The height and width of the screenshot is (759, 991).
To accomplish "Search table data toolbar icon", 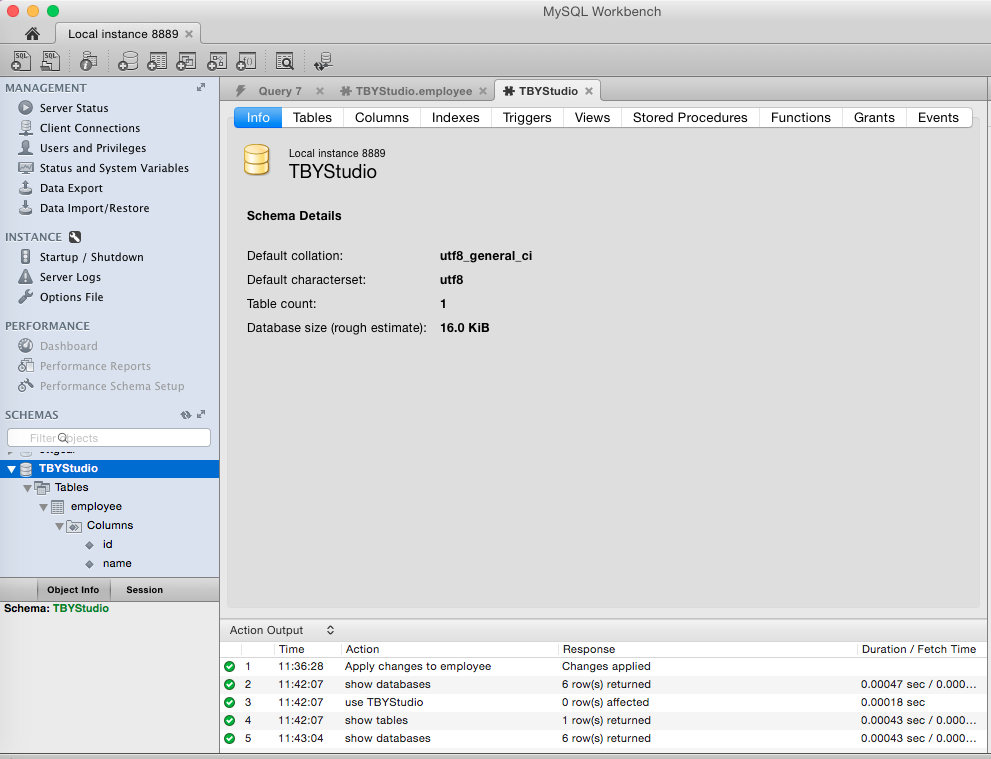I will (x=284, y=61).
